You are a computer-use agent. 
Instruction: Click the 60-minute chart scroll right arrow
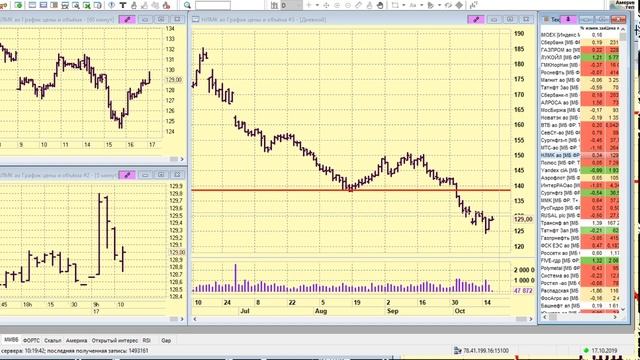pos(182,159)
